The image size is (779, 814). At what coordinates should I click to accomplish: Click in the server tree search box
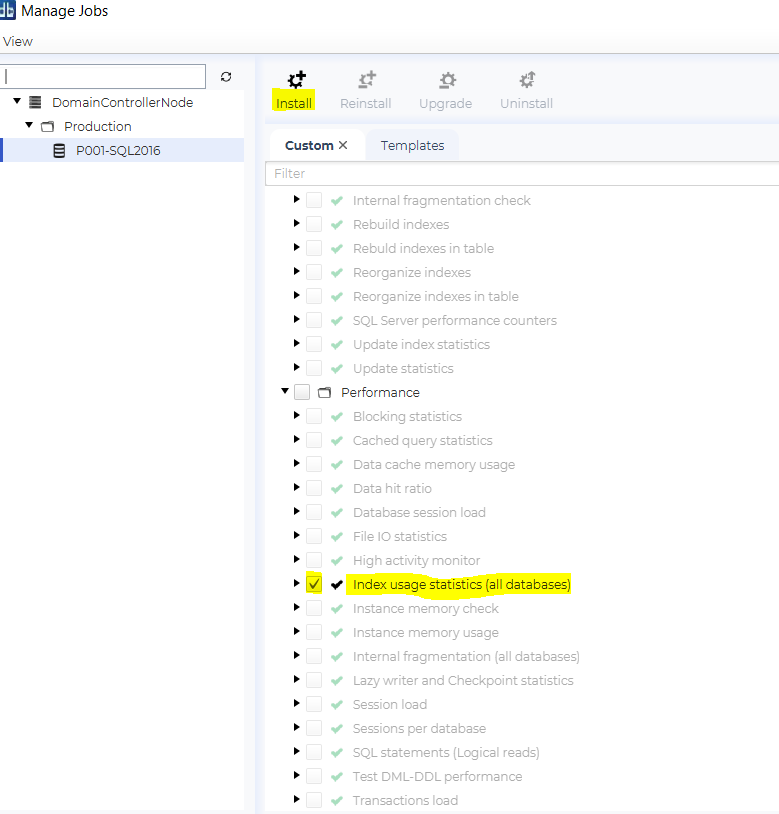pos(103,77)
